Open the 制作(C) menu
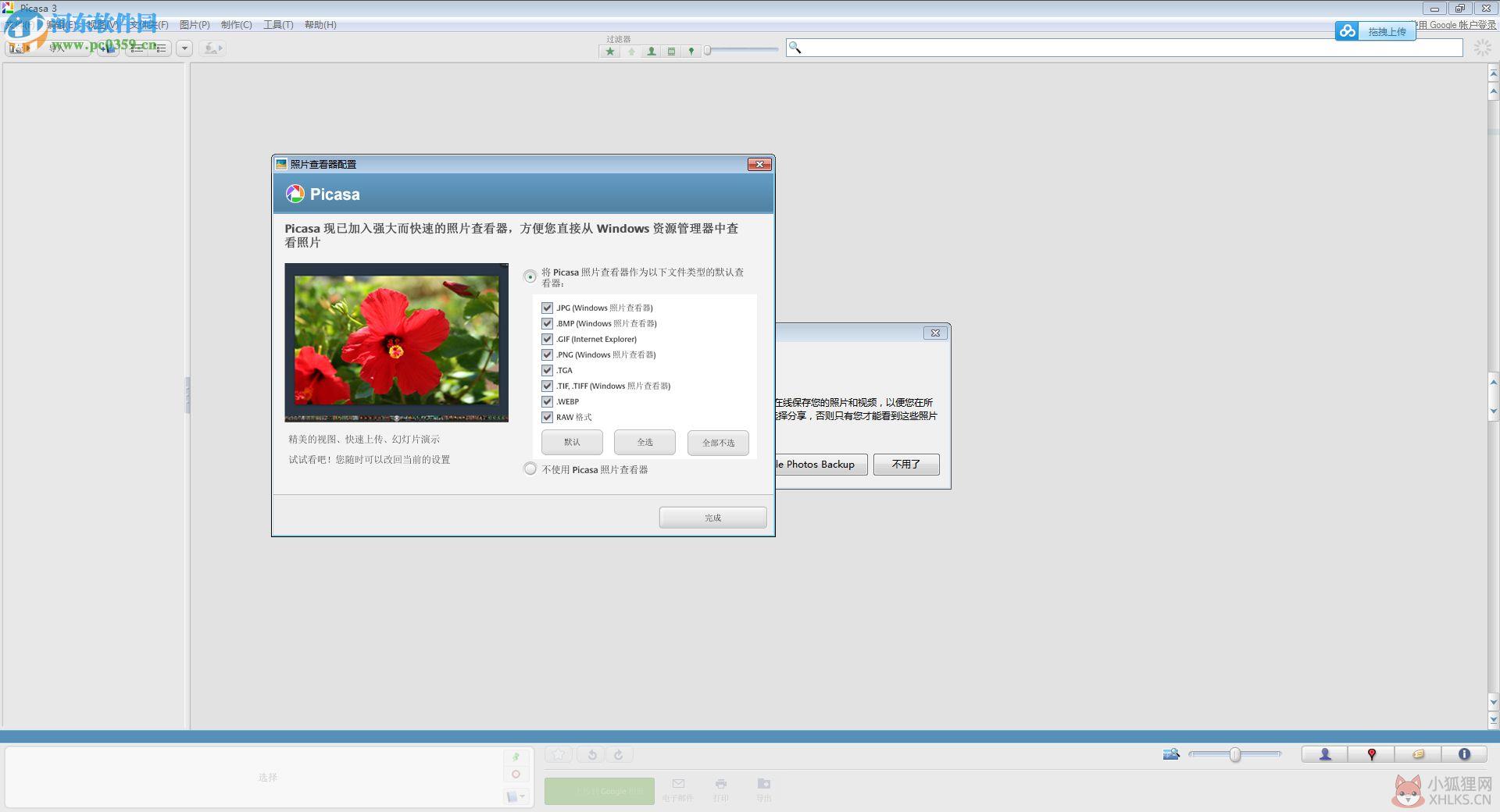The height and width of the screenshot is (812, 1500). tap(236, 25)
